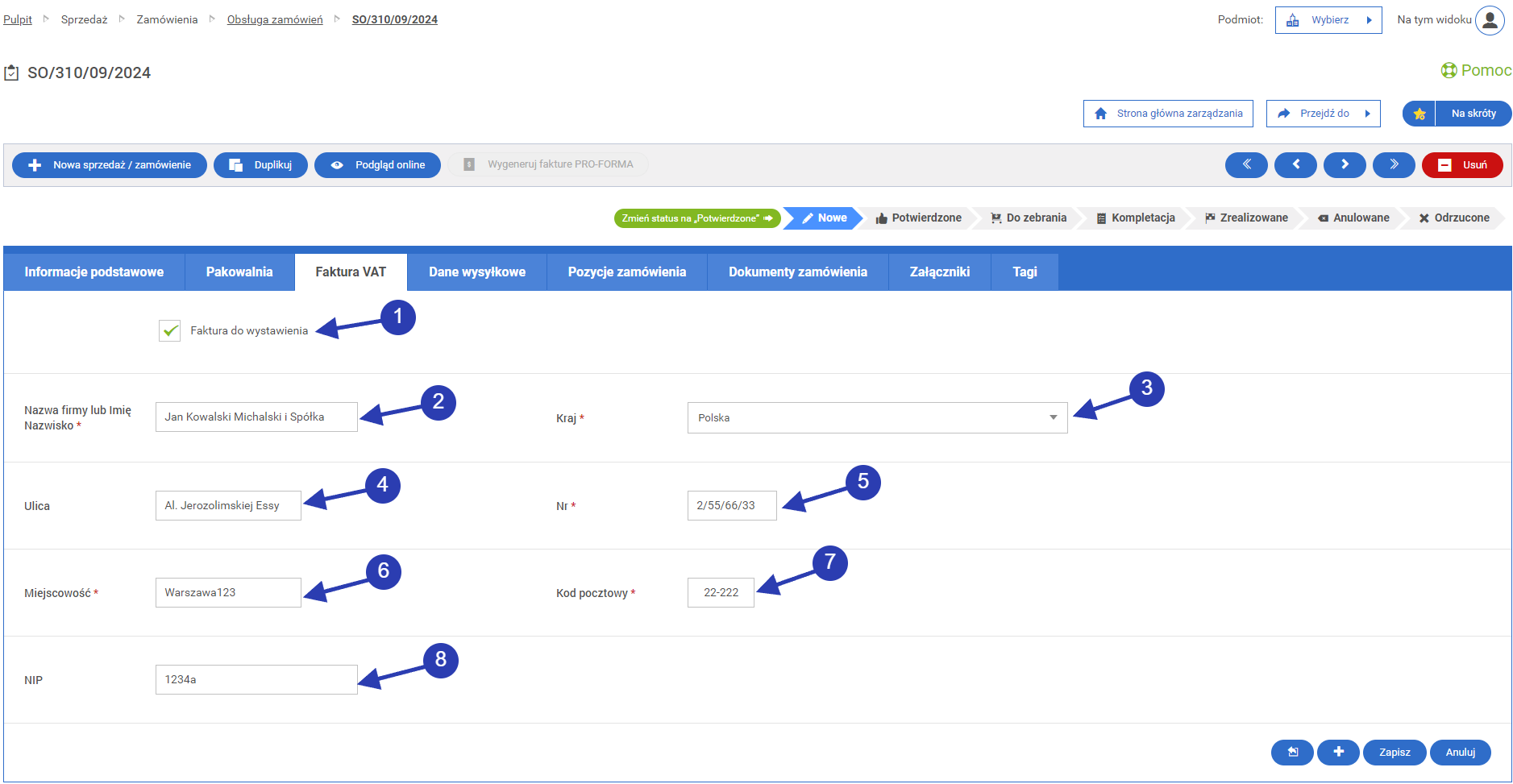The height and width of the screenshot is (784, 1513).
Task: Click the NIP input field
Action: 256,679
